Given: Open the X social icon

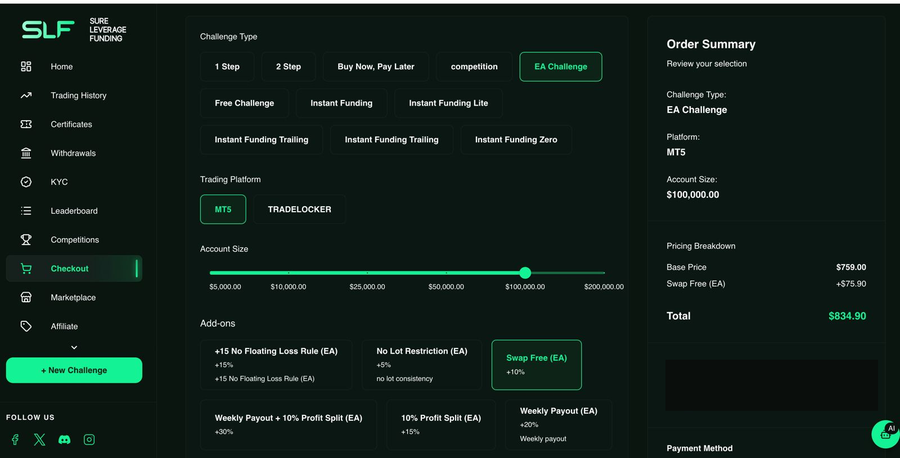Looking at the screenshot, I should click(39, 440).
